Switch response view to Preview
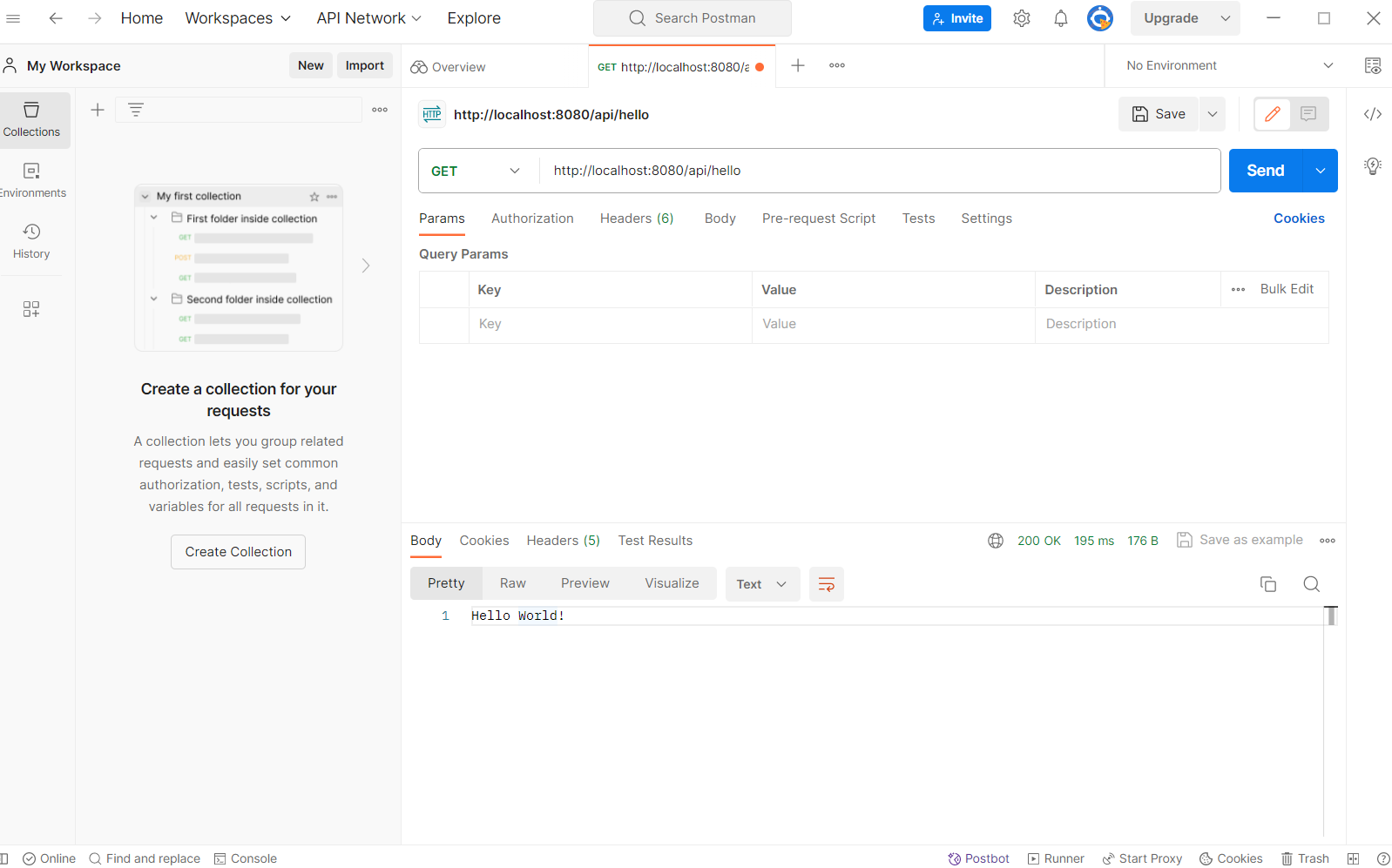 point(585,583)
